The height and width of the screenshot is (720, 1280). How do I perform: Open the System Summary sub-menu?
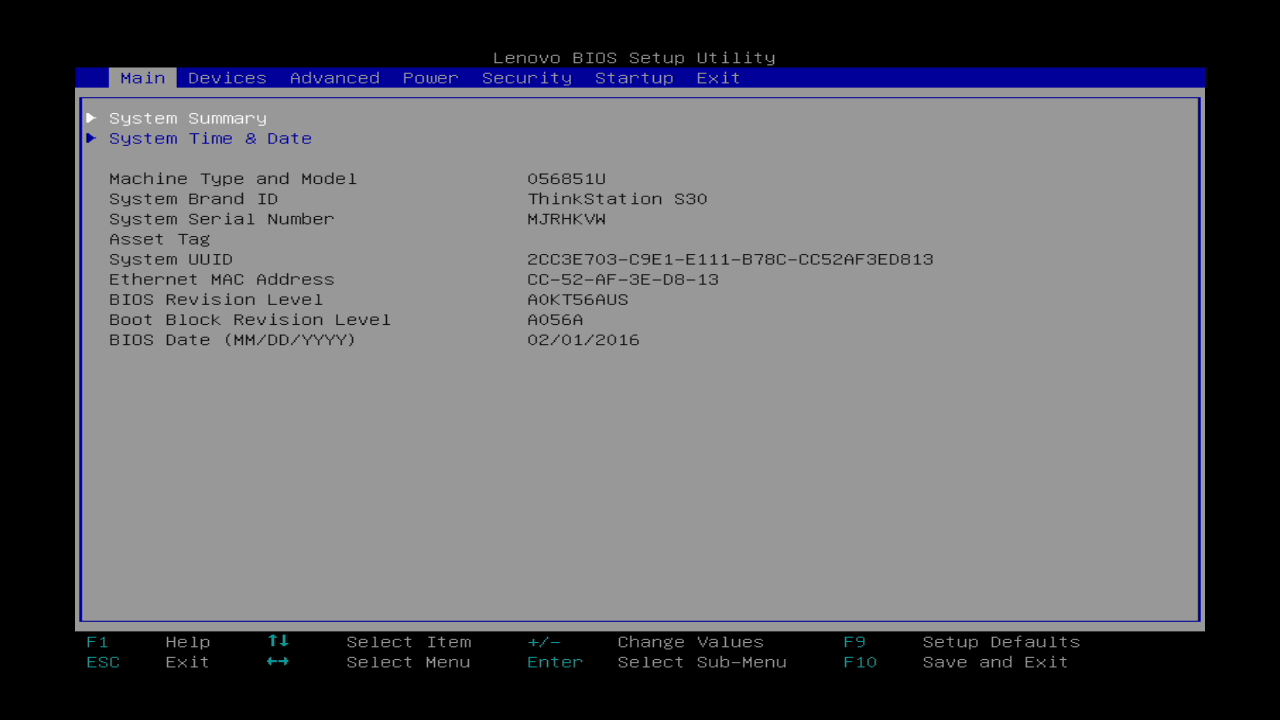coord(188,118)
